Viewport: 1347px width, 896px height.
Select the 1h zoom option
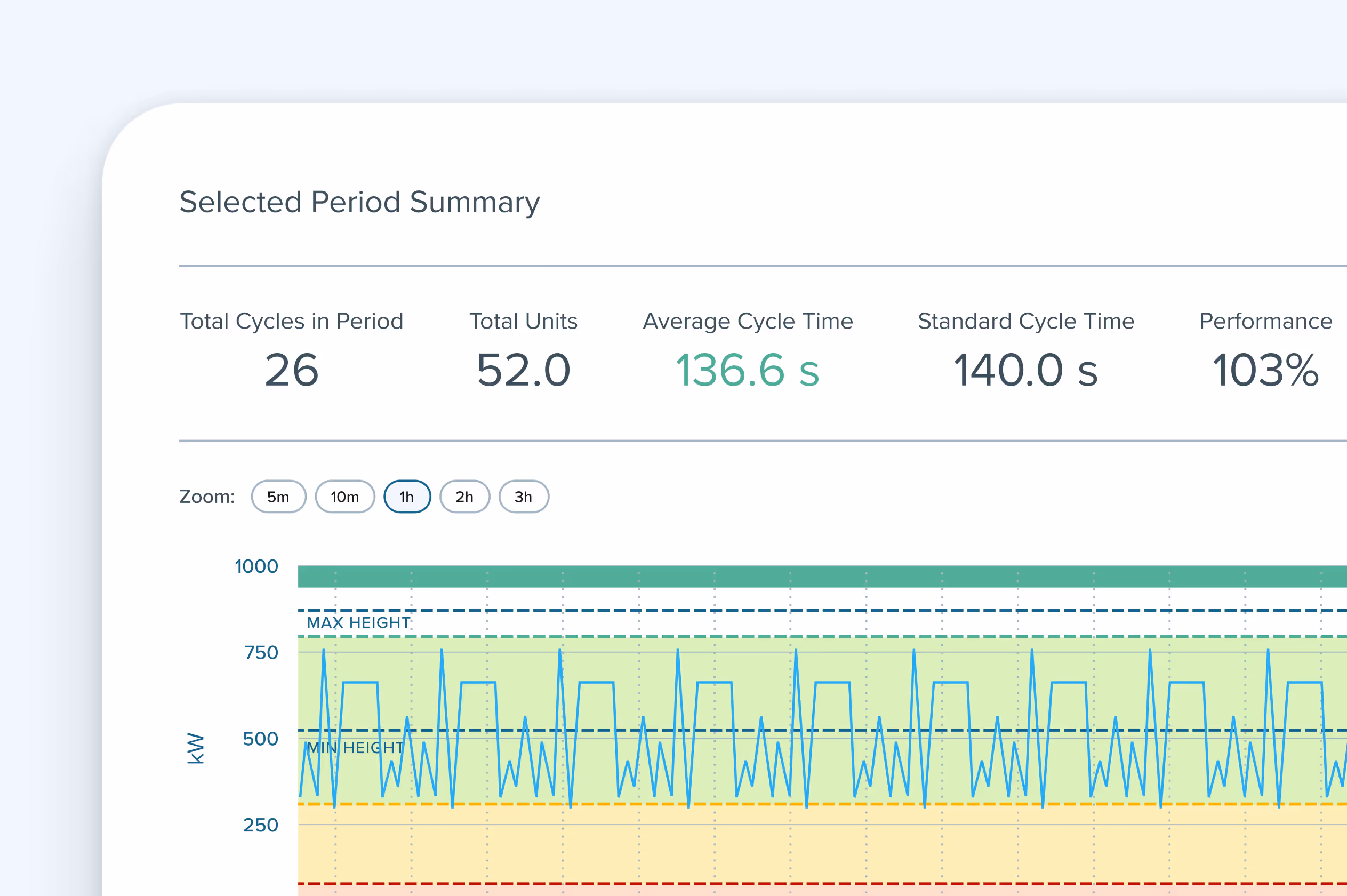[407, 497]
